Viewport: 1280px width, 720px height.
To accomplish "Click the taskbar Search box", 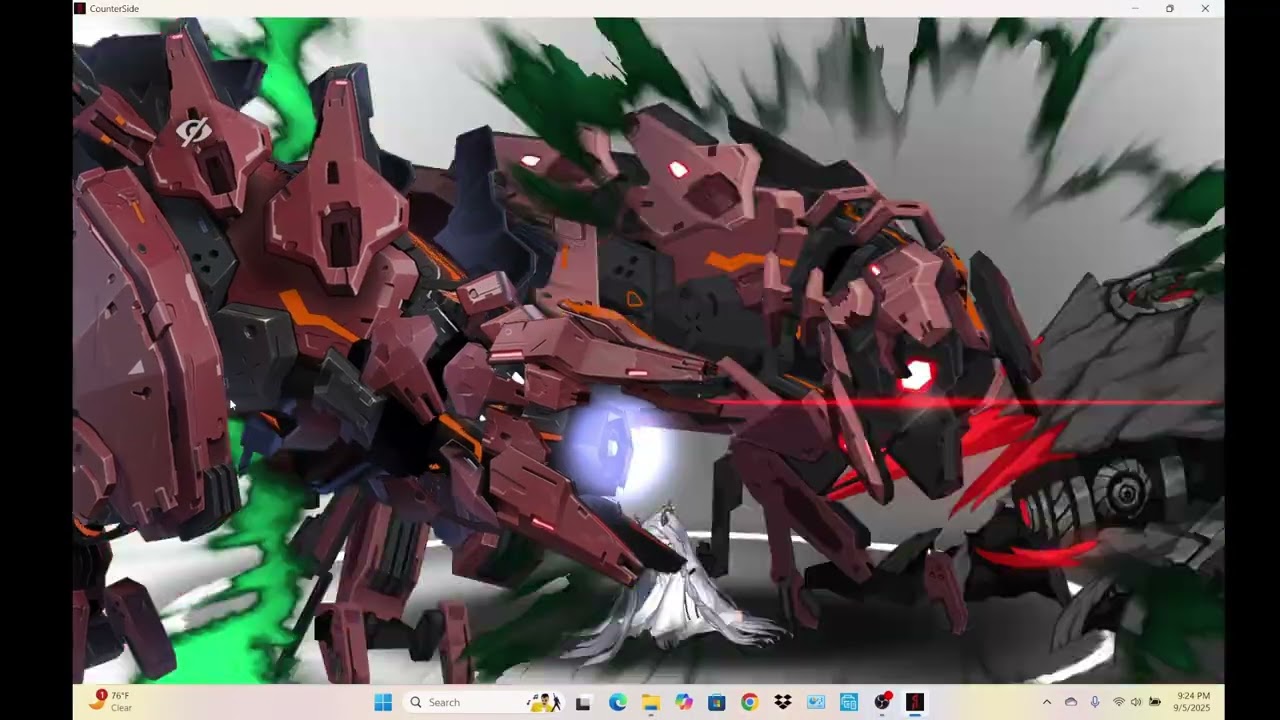I will pos(485,702).
